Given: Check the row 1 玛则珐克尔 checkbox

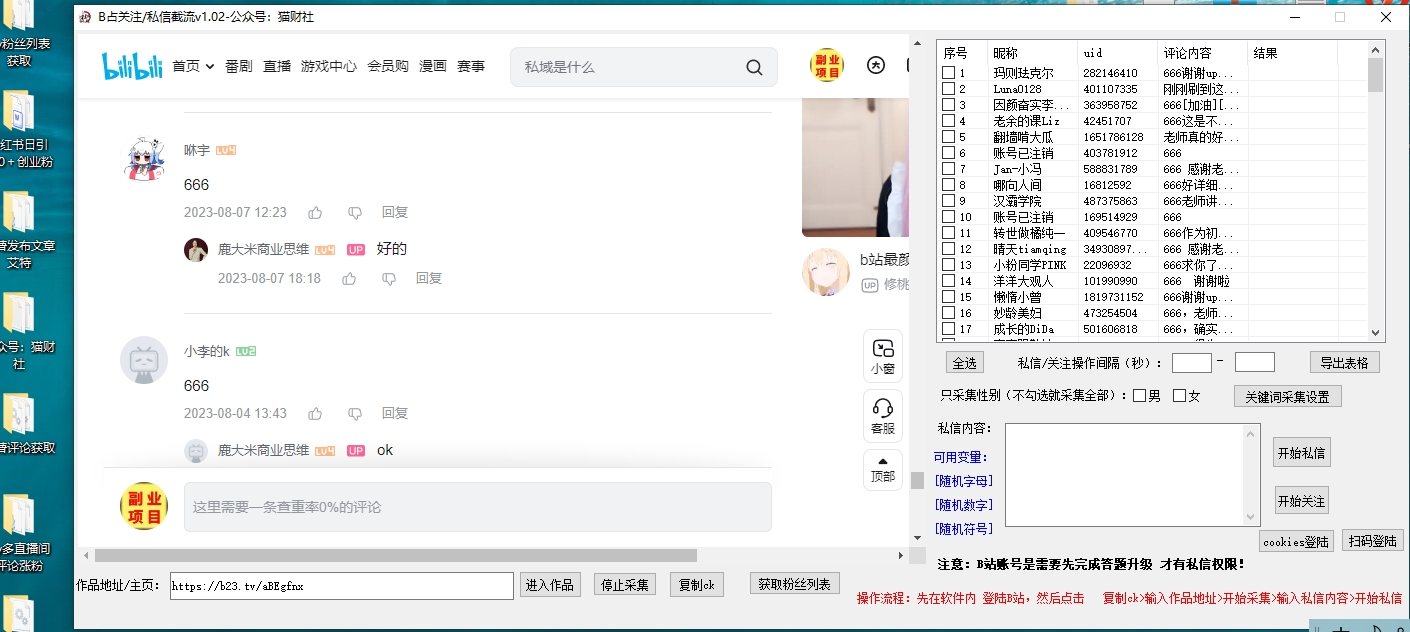Looking at the screenshot, I should [948, 73].
